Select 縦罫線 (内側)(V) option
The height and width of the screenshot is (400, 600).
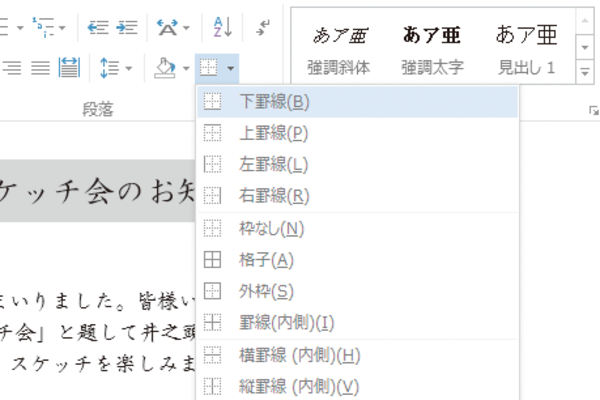pos(357,387)
